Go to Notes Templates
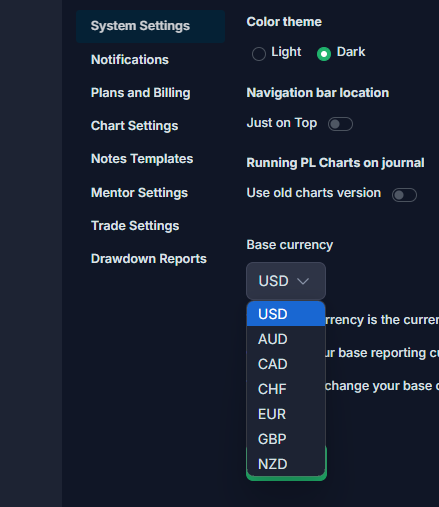 (x=142, y=159)
